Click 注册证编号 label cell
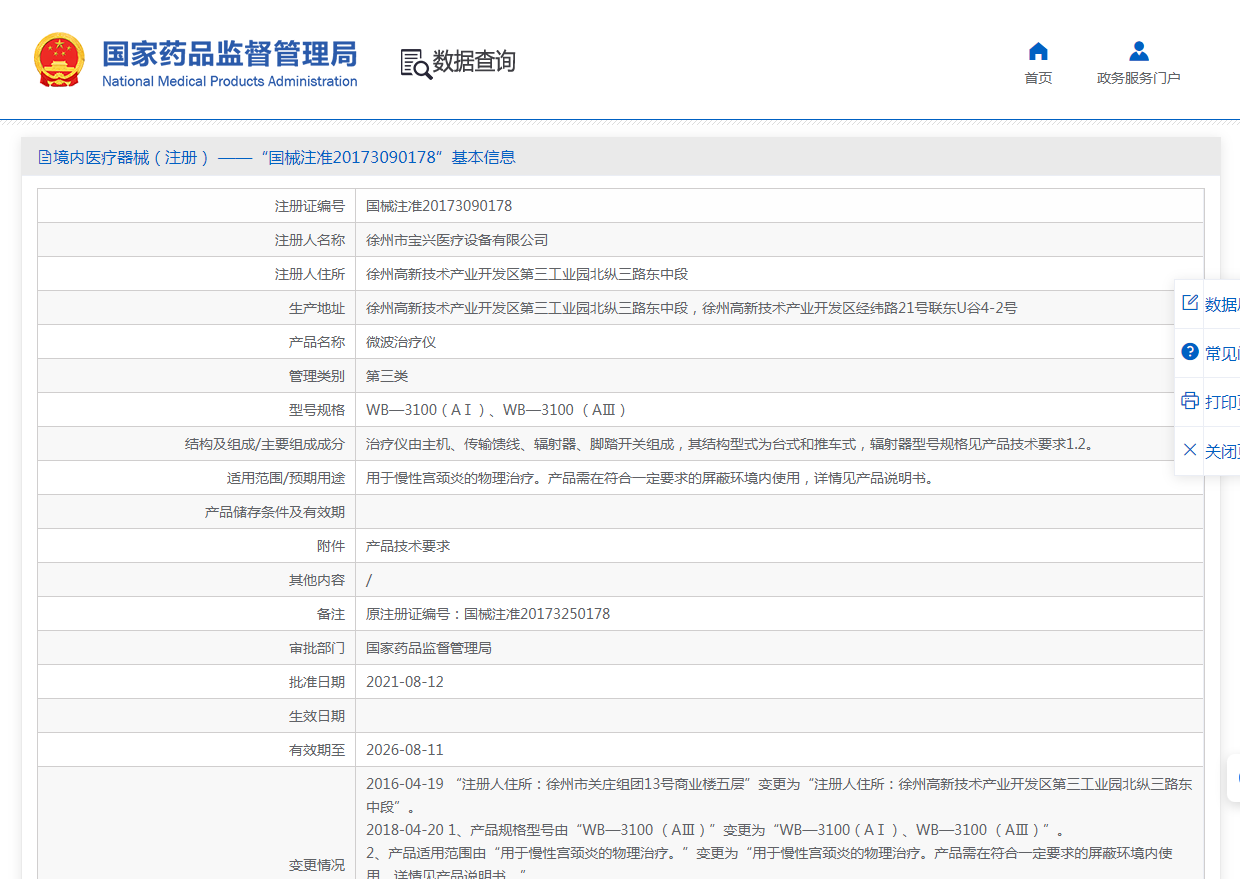 (x=196, y=206)
